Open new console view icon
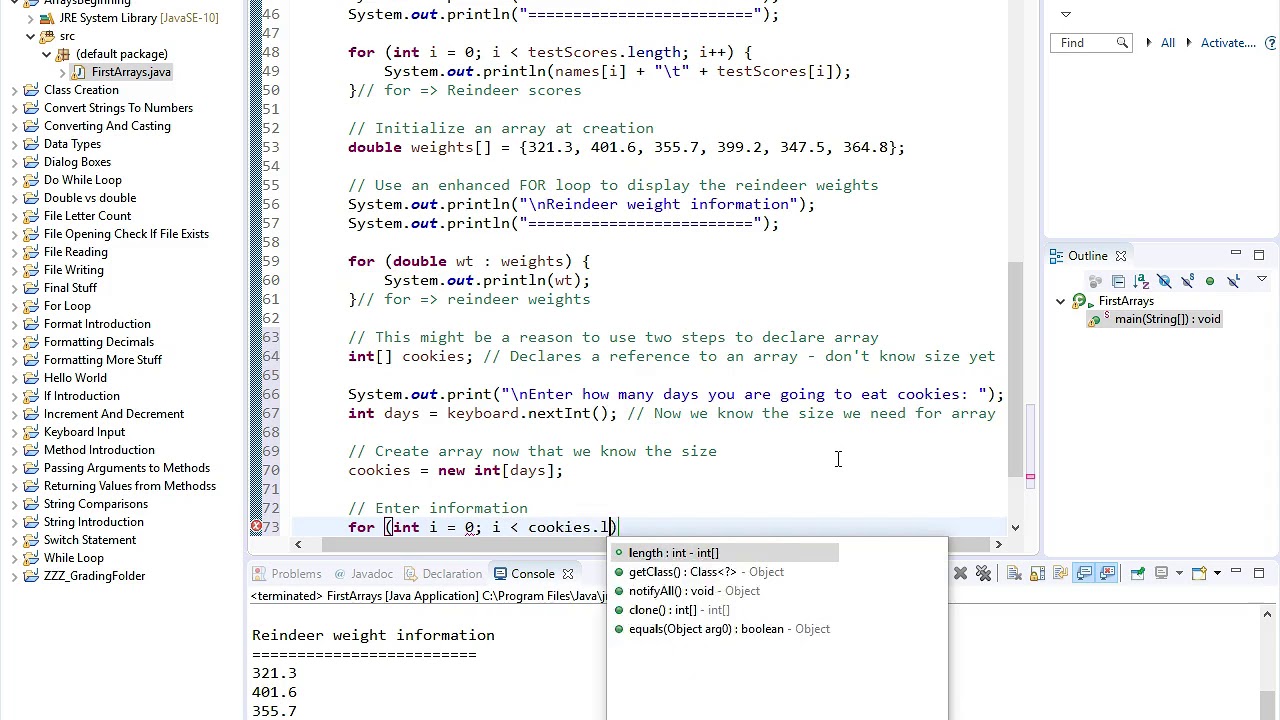The height and width of the screenshot is (720, 1280). pos(1199,573)
